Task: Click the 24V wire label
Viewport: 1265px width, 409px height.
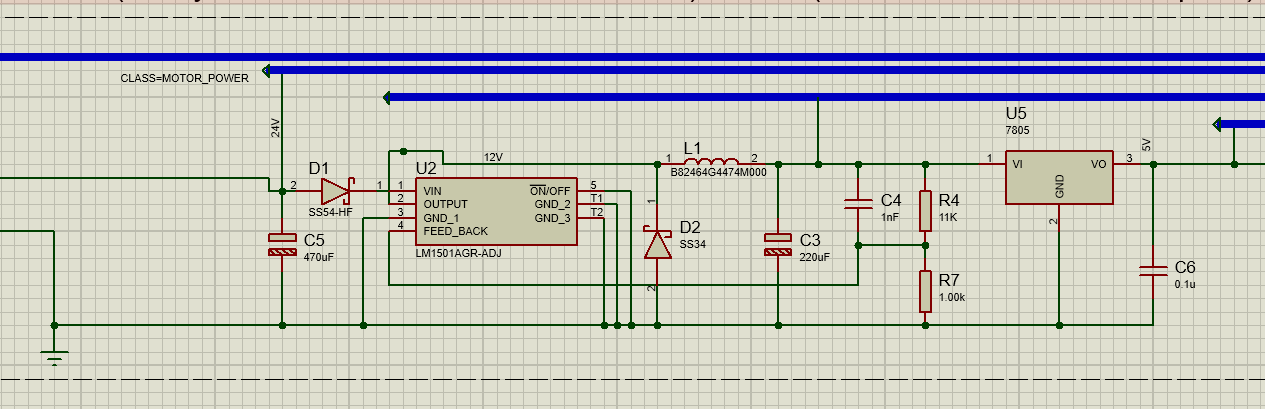Action: point(275,128)
